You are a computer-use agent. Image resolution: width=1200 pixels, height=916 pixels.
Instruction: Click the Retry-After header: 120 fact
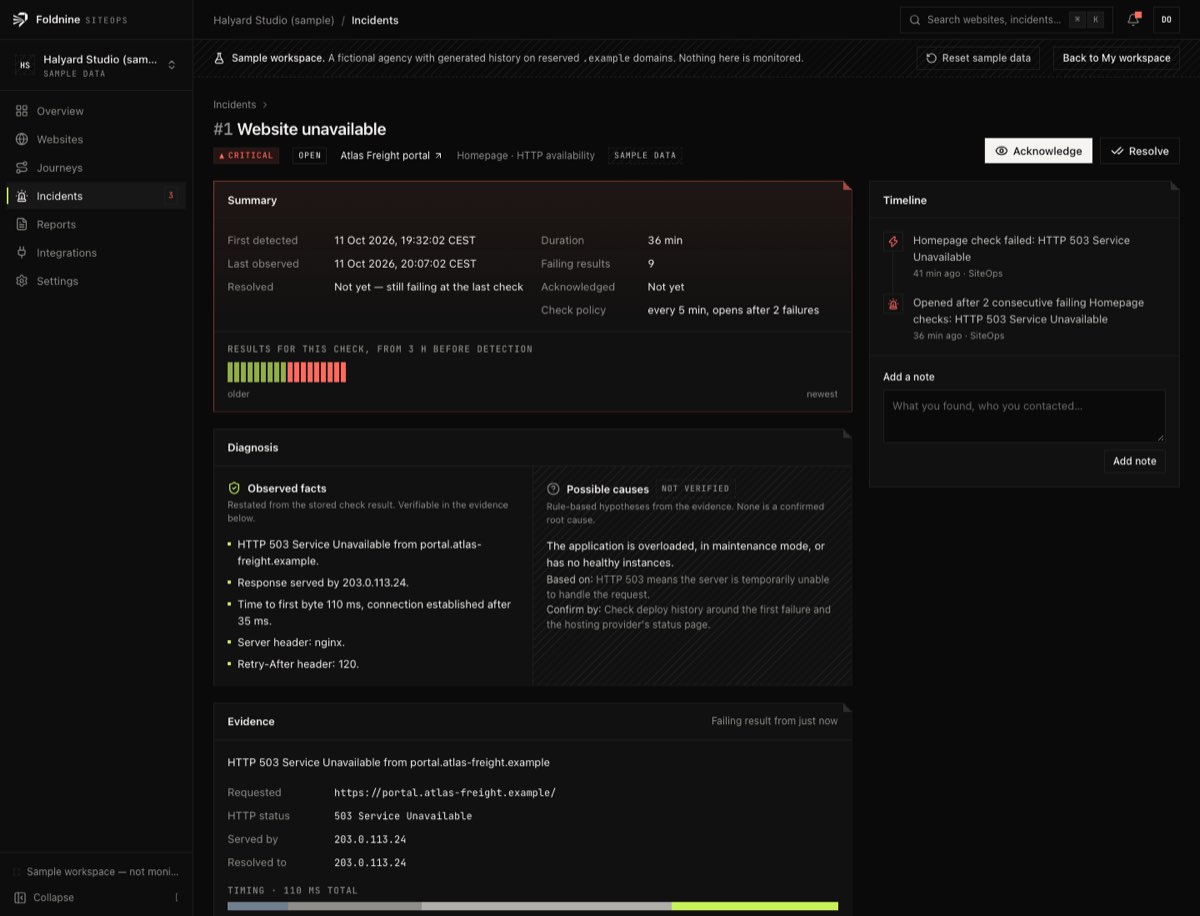298,664
